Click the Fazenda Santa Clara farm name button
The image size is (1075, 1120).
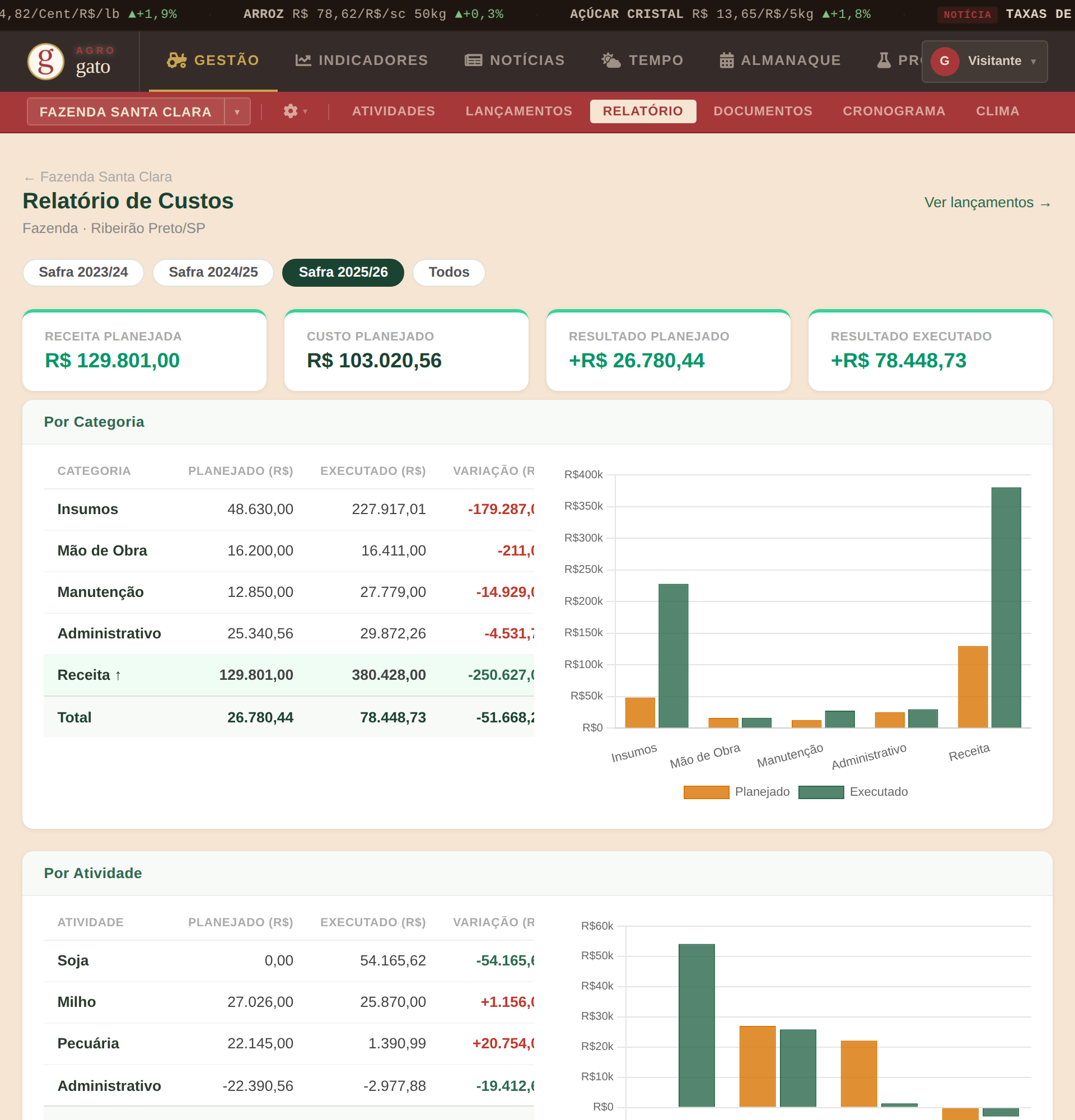125,111
